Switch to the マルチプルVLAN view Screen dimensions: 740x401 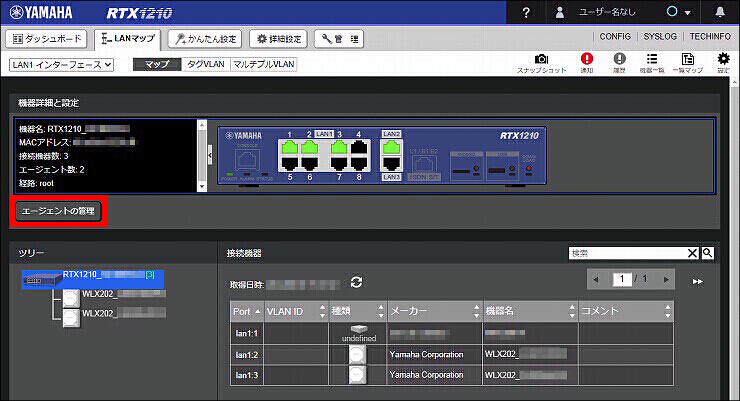point(263,64)
